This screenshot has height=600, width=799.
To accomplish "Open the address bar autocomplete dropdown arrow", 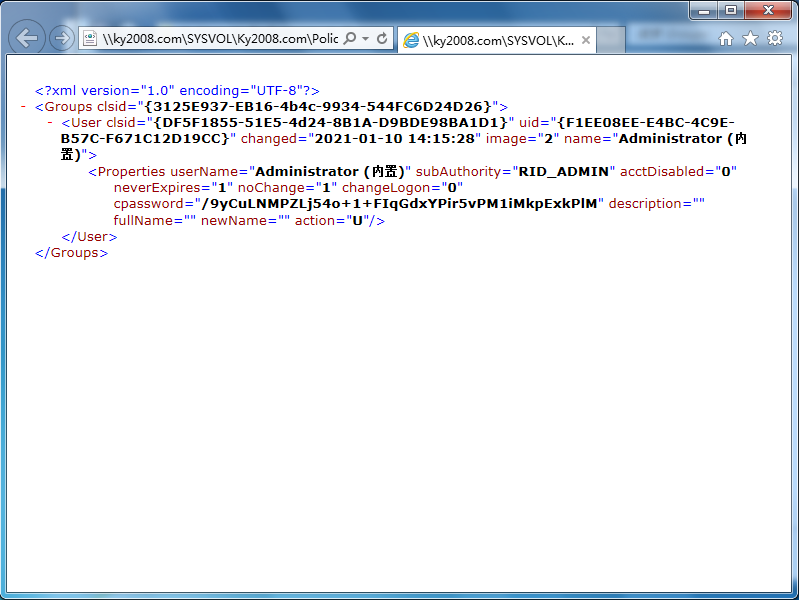I will pyautogui.click(x=365, y=39).
